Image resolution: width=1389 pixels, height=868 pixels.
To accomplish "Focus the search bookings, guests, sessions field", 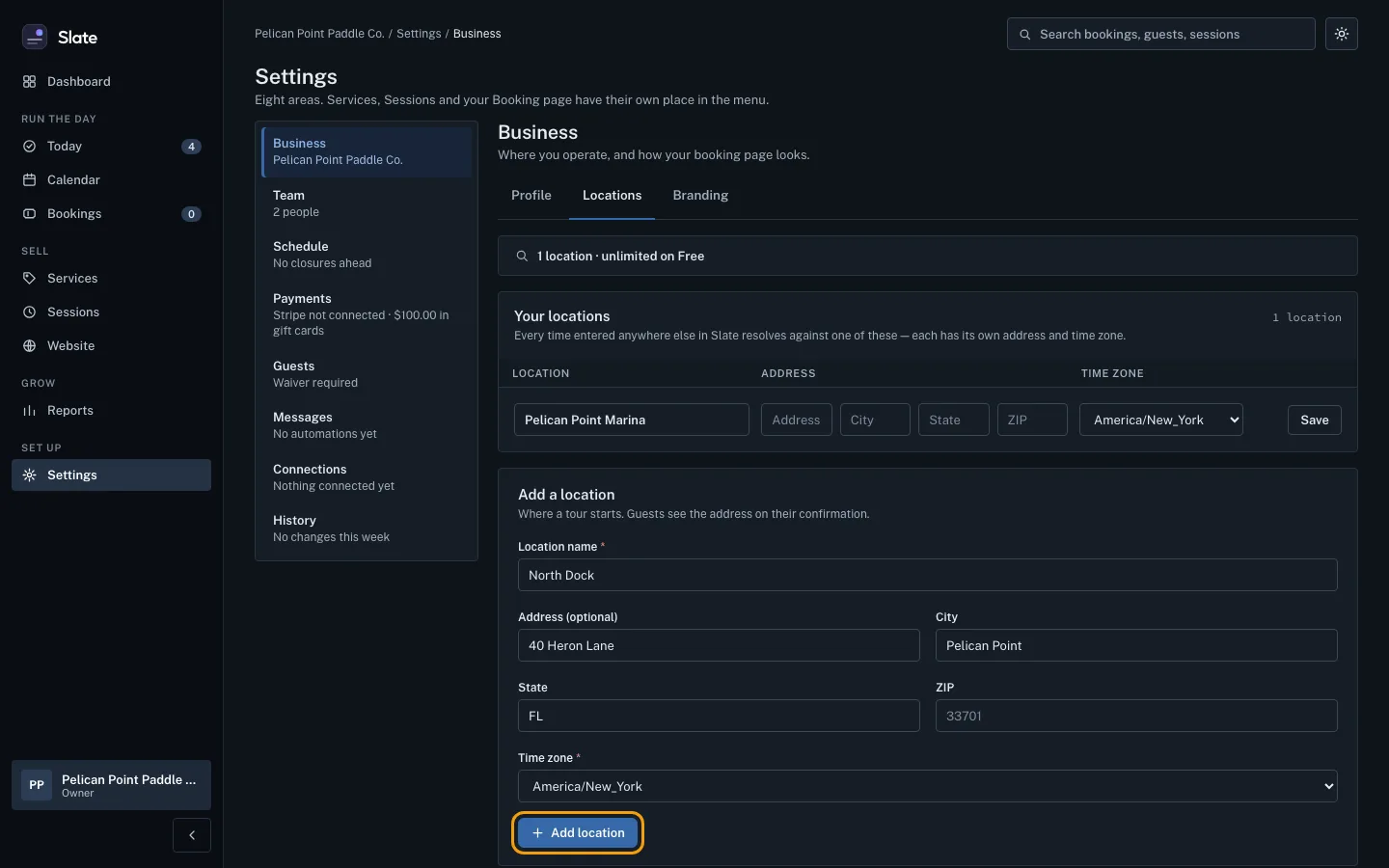I will pyautogui.click(x=1161, y=34).
